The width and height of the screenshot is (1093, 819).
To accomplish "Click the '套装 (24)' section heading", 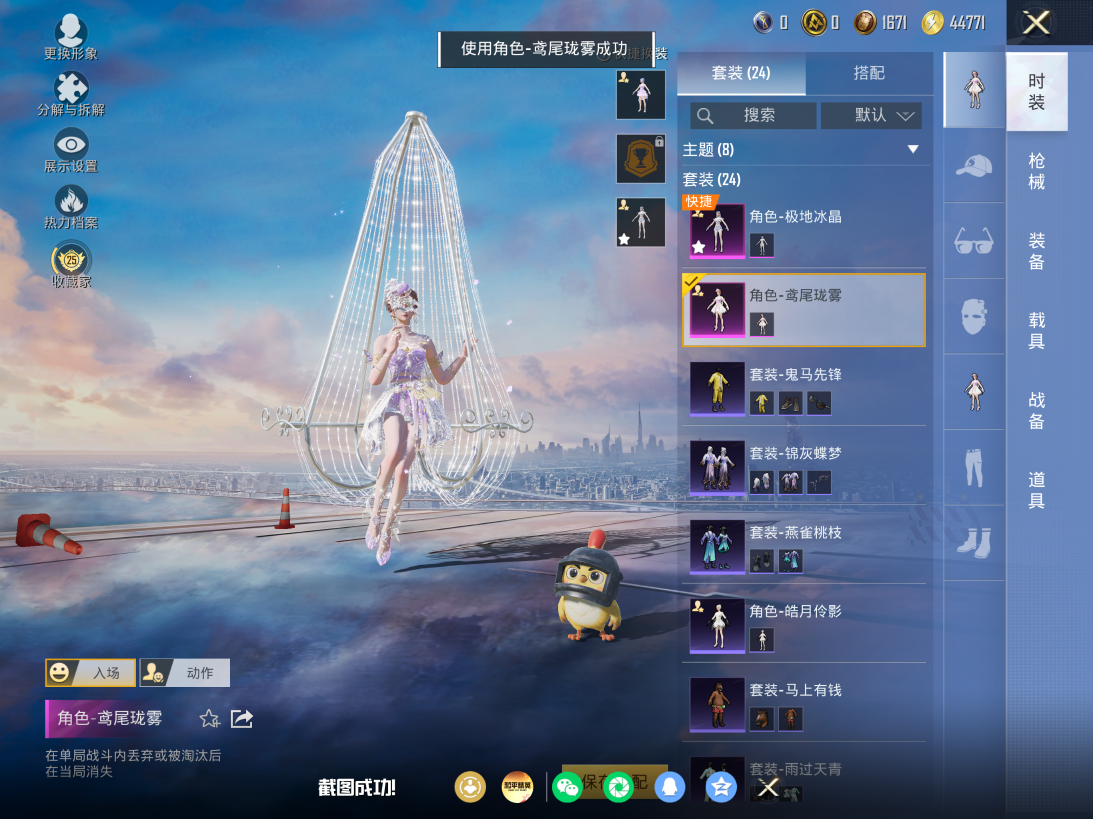I will [711, 180].
